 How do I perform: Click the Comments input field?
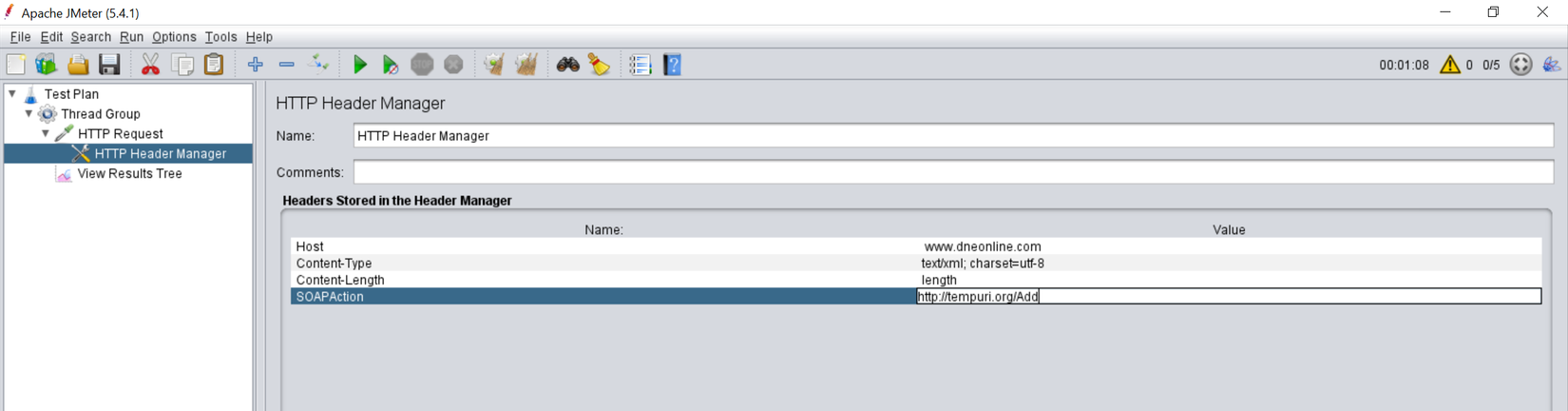(953, 172)
